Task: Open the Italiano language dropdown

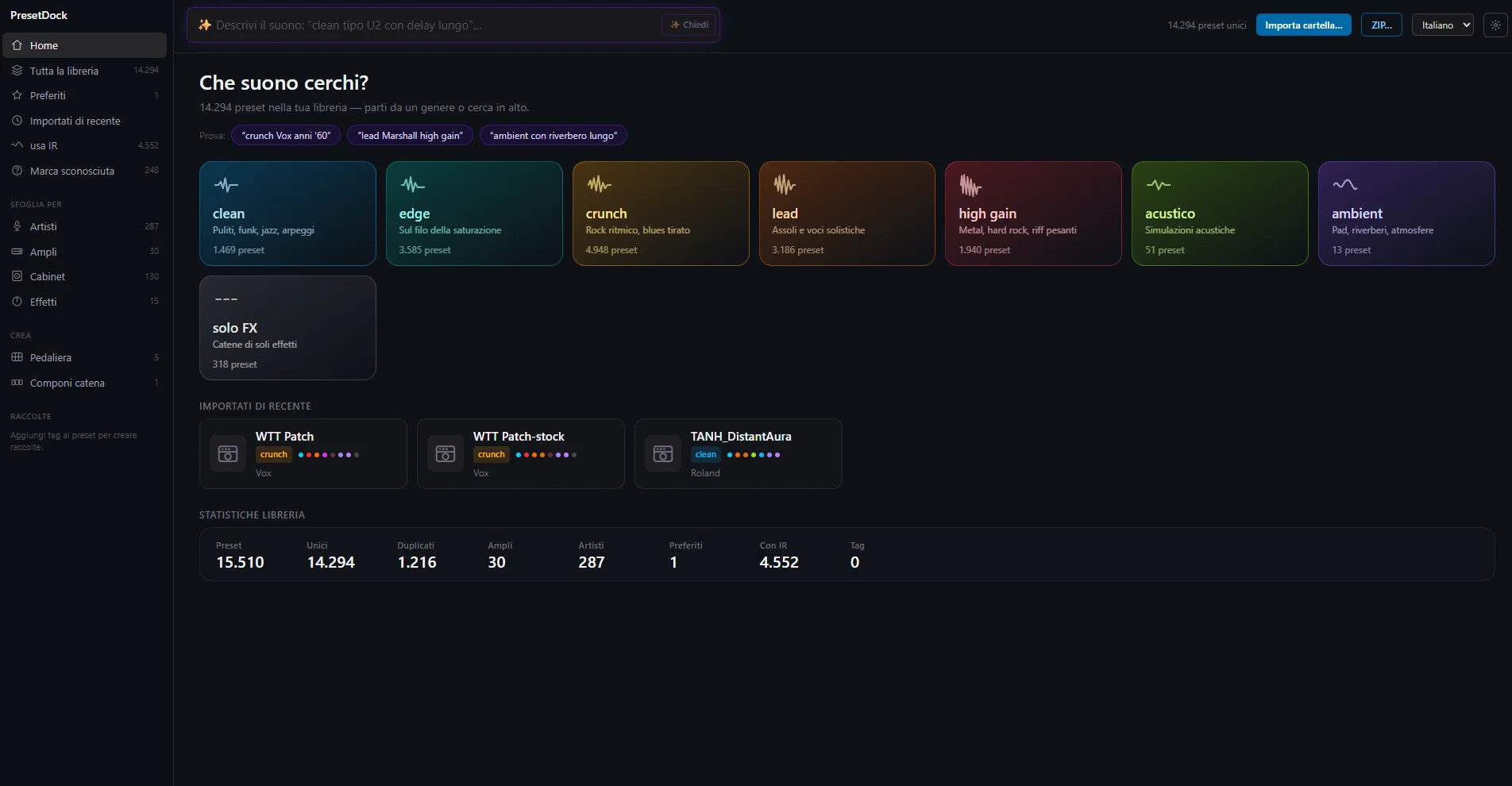Action: (1442, 25)
